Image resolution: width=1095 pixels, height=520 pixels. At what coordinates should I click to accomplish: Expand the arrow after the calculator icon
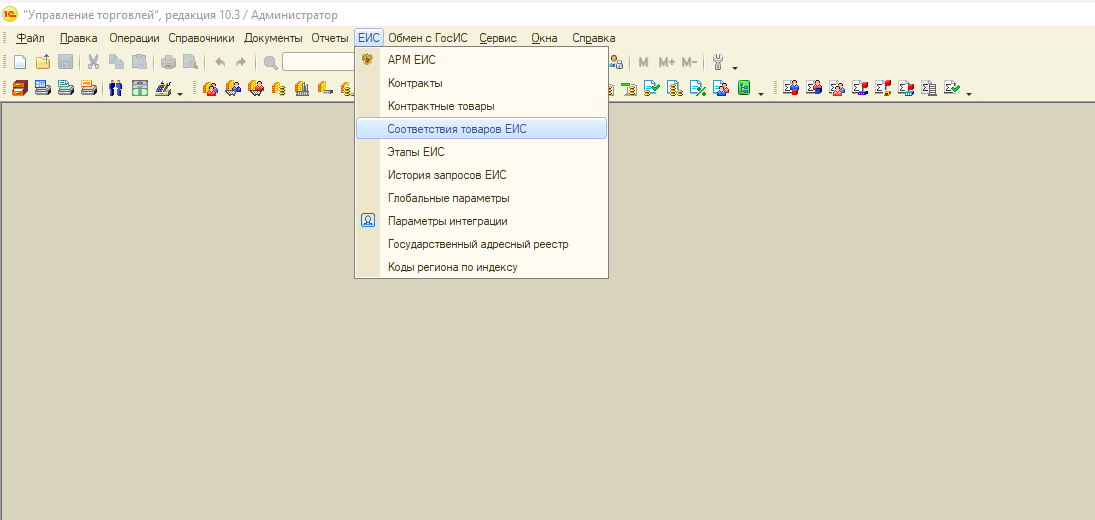[x=180, y=94]
